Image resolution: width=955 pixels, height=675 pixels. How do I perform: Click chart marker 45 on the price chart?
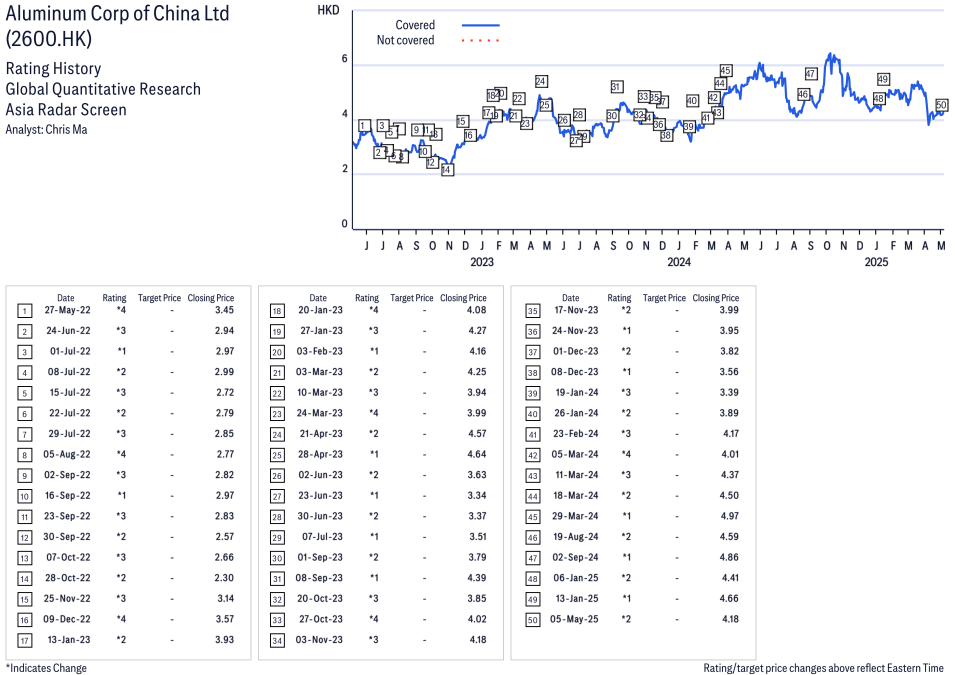click(x=725, y=70)
